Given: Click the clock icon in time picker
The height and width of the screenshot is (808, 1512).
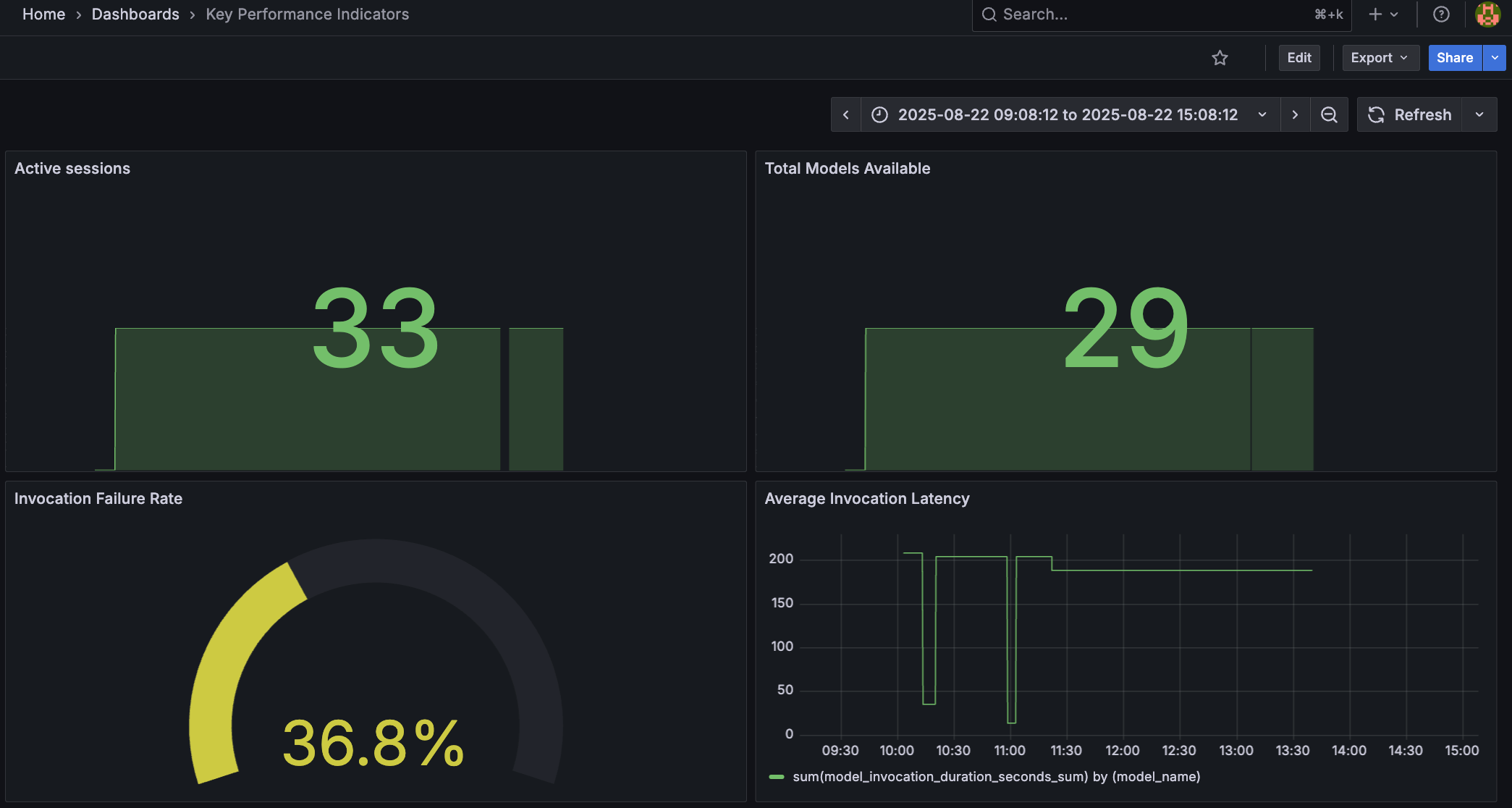Looking at the screenshot, I should 879,114.
